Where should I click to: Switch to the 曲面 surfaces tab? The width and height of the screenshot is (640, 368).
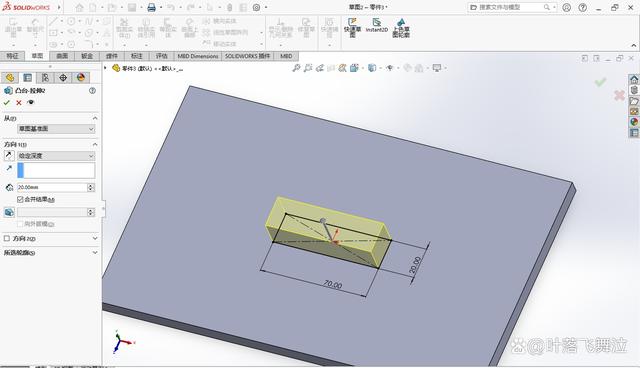click(62, 56)
